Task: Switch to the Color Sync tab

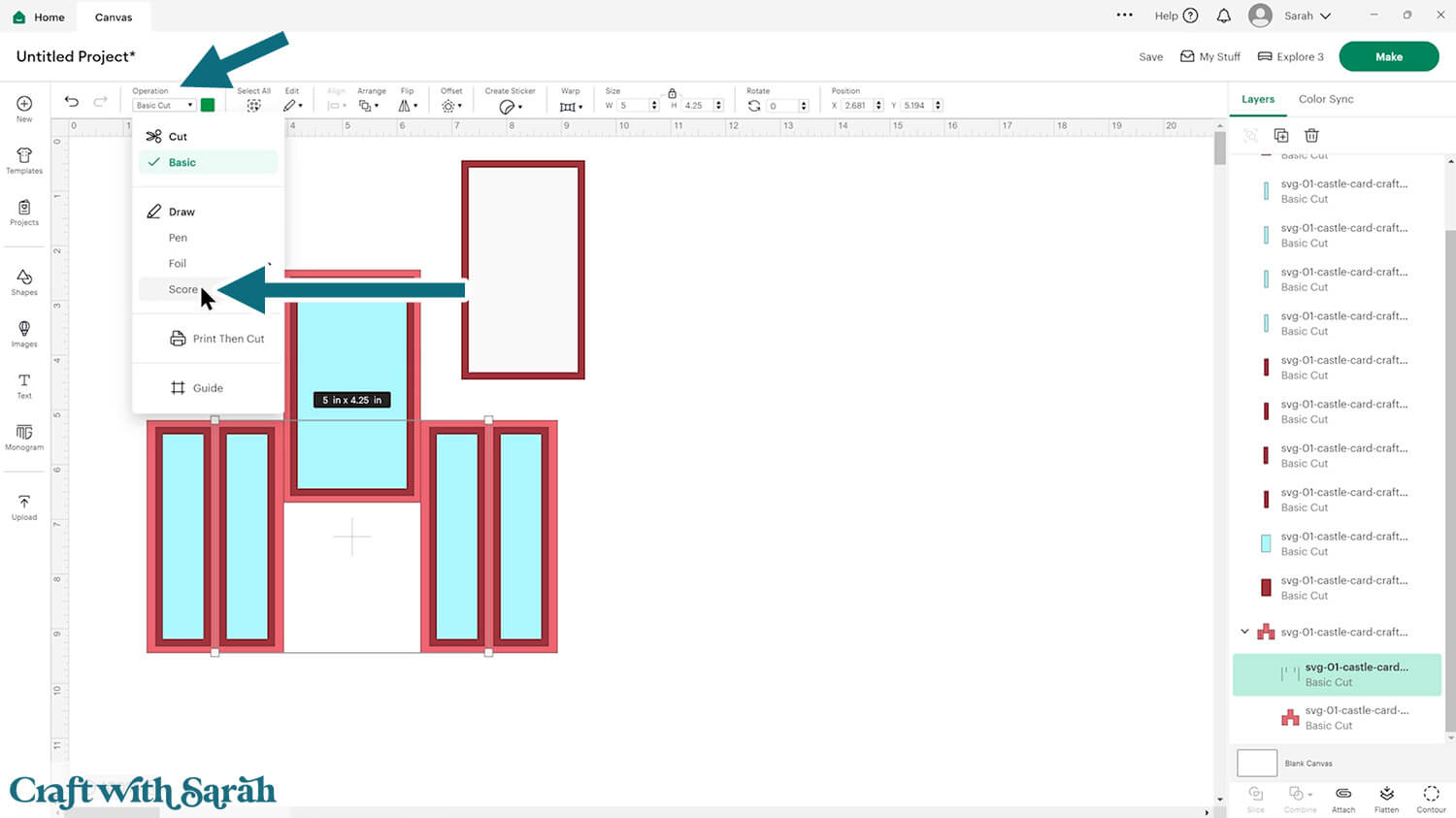Action: point(1326,99)
